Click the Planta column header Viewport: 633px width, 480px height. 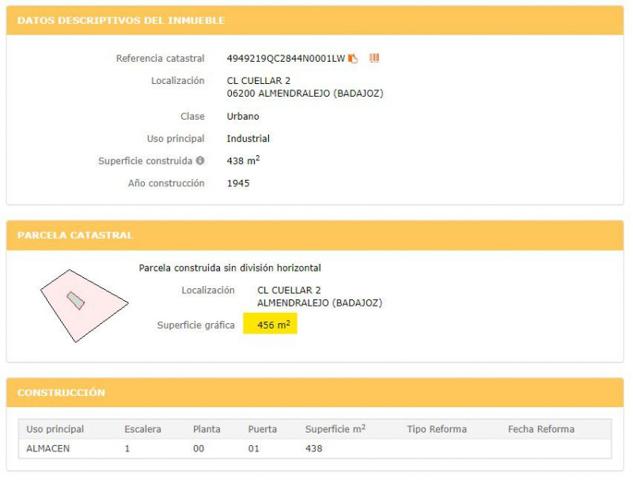(207, 429)
